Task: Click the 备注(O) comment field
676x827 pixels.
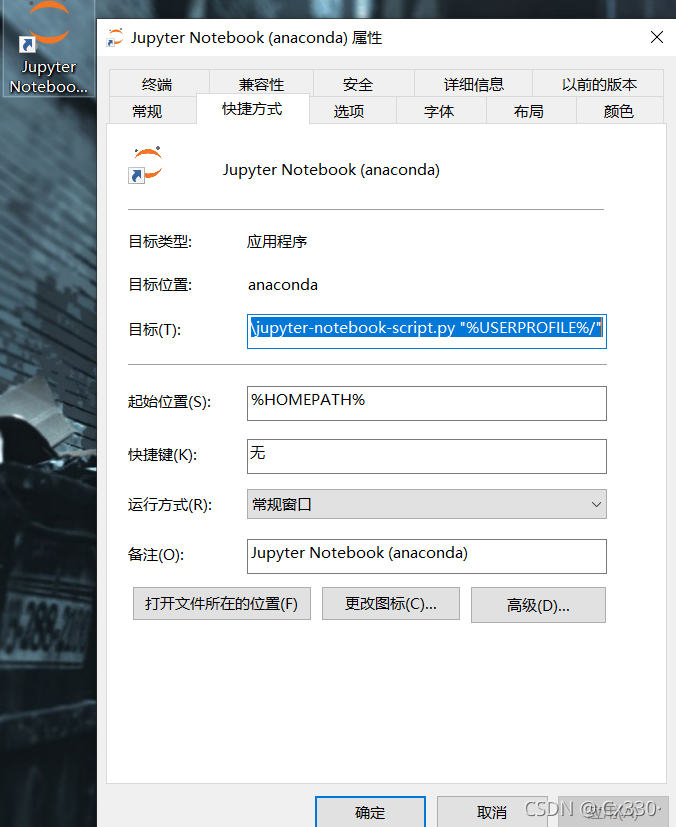Action: pyautogui.click(x=427, y=556)
